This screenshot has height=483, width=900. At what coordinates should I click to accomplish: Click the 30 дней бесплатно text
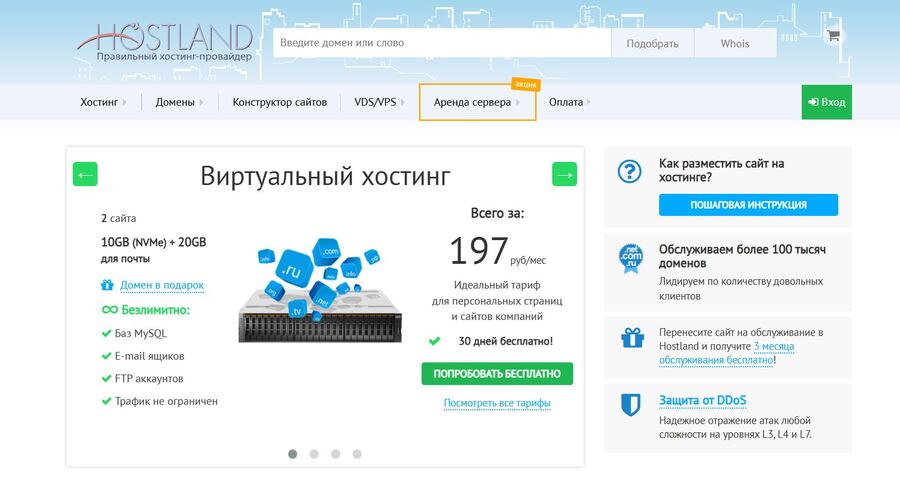[x=506, y=341]
